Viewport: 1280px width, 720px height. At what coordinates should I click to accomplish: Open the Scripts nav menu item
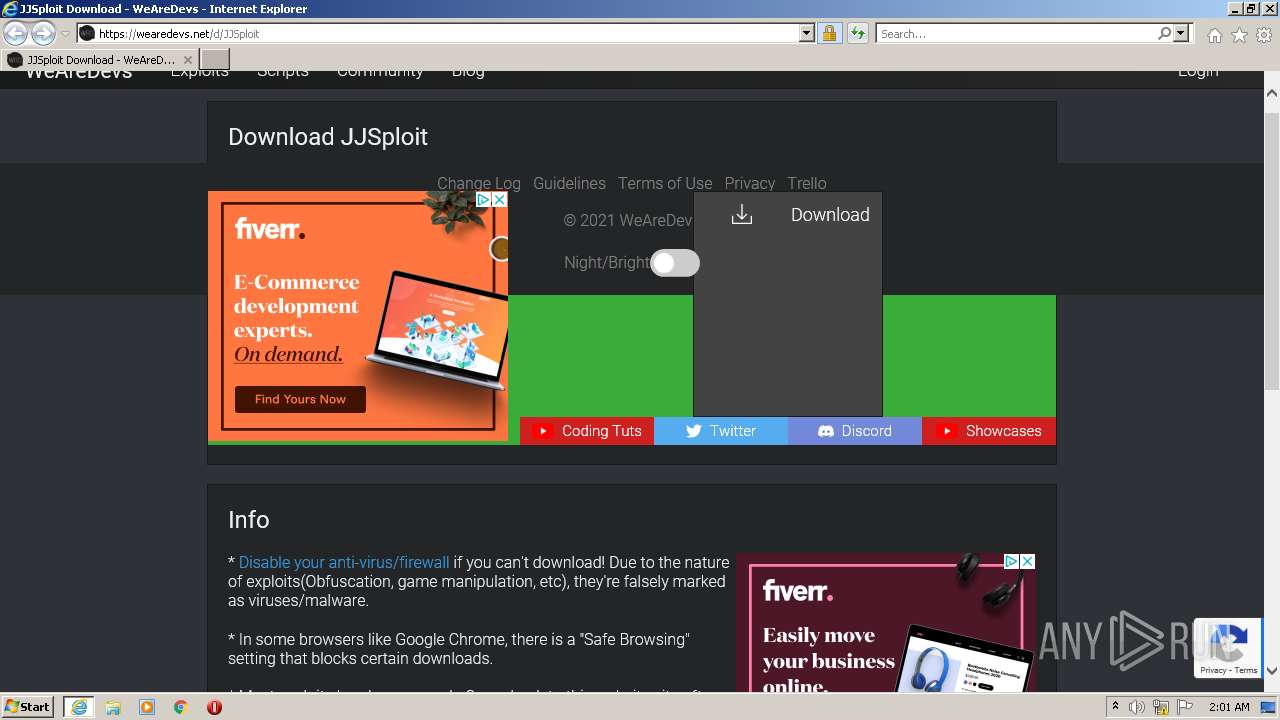pos(283,72)
